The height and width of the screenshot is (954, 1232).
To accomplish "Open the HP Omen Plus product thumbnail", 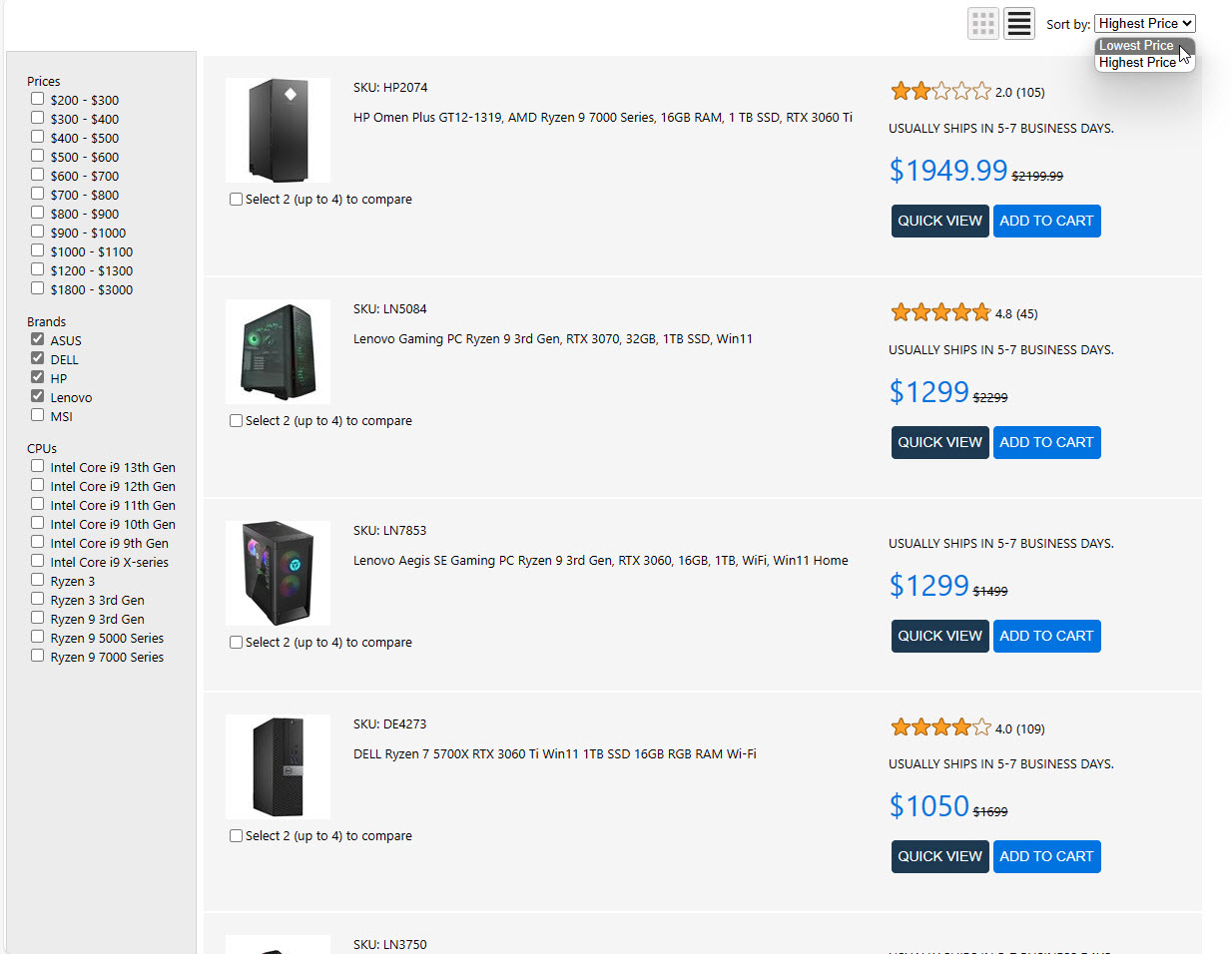I will click(x=278, y=130).
